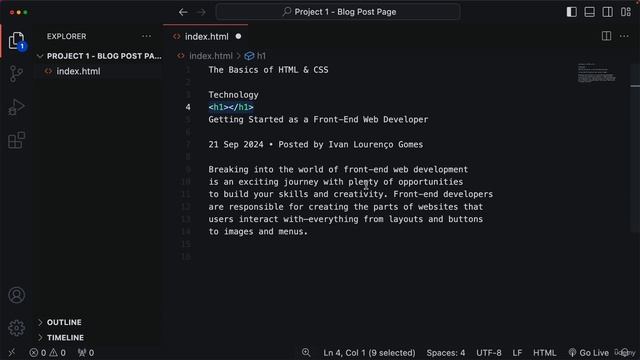Click the line 4 number in gutter
Viewport: 640px width, 360px height.
pyautogui.click(x=188, y=107)
